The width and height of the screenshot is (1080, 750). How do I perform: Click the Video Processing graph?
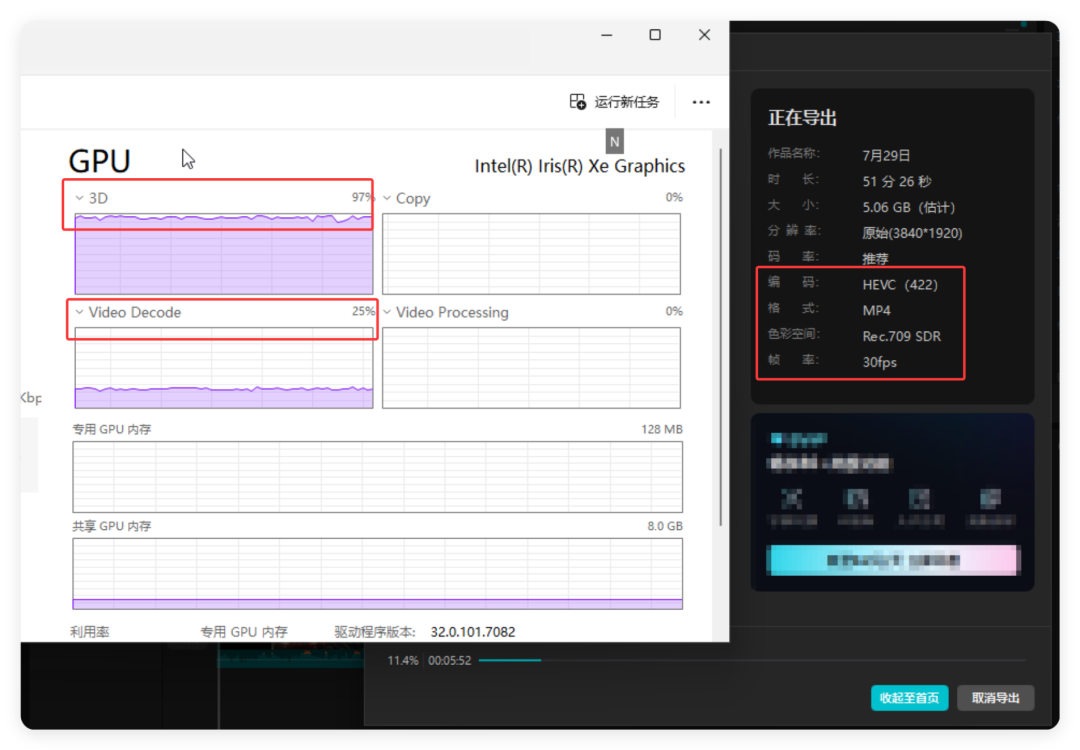tap(531, 368)
